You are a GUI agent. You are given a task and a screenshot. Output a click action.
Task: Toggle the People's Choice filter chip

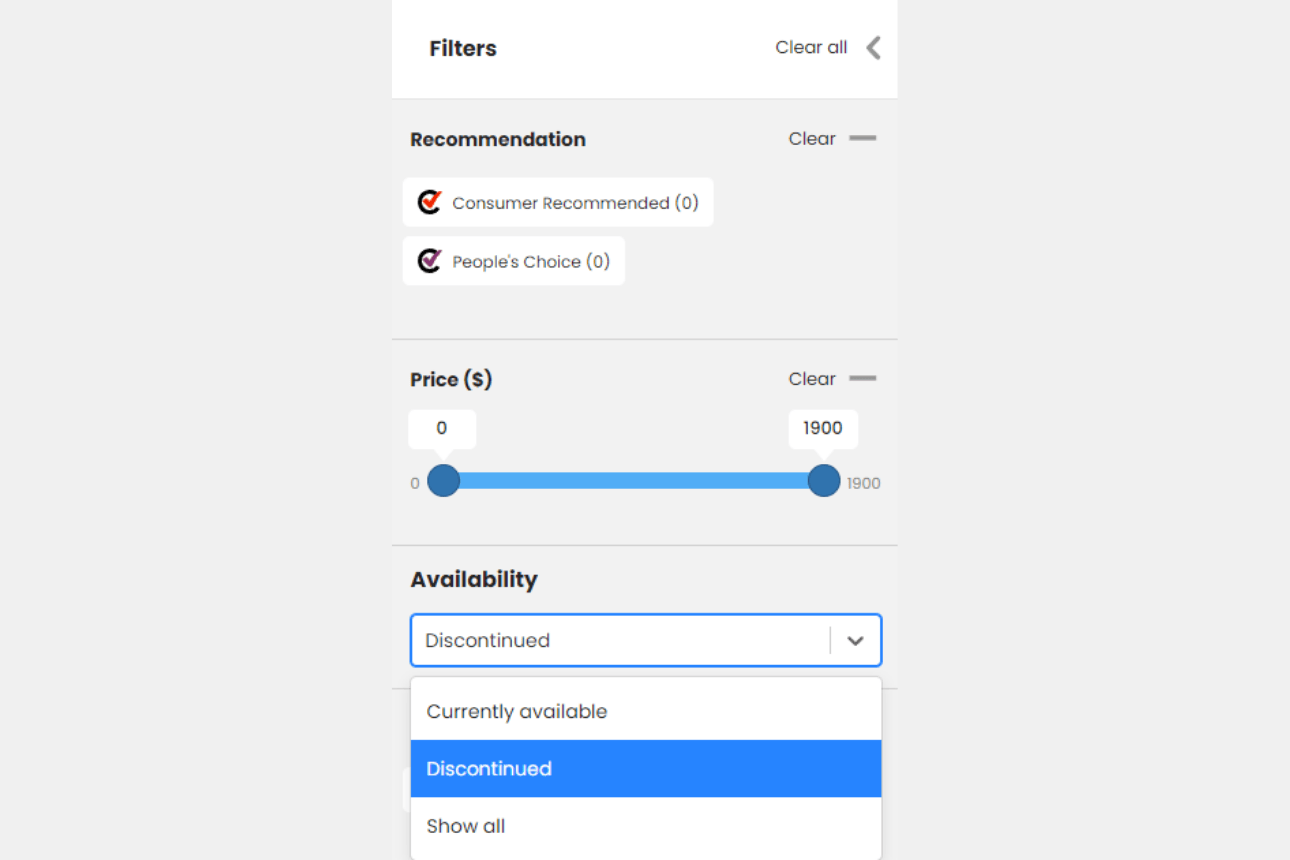(x=514, y=261)
